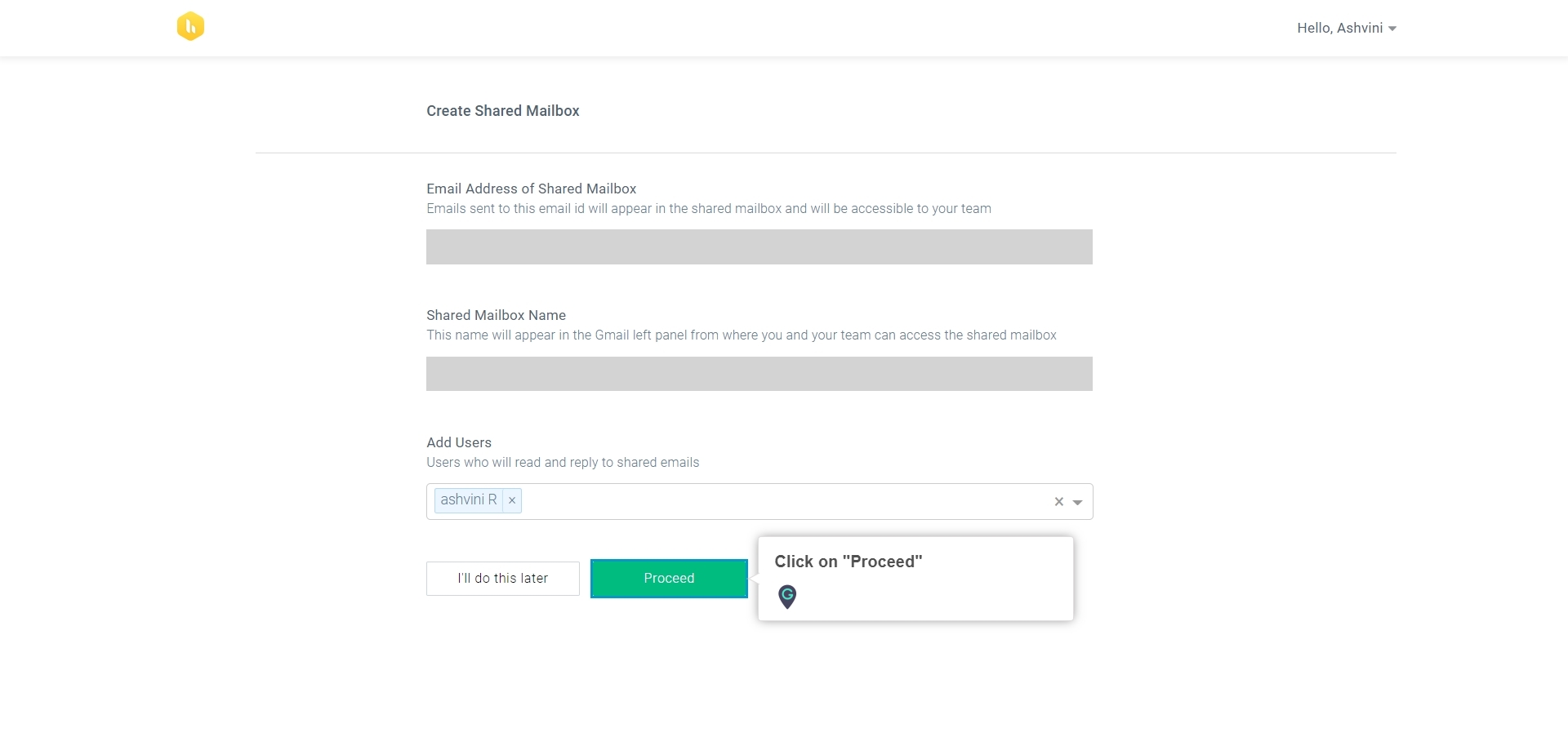1568x737 pixels.
Task: Click the 'Emails sent to this email id' description
Action: click(x=709, y=209)
